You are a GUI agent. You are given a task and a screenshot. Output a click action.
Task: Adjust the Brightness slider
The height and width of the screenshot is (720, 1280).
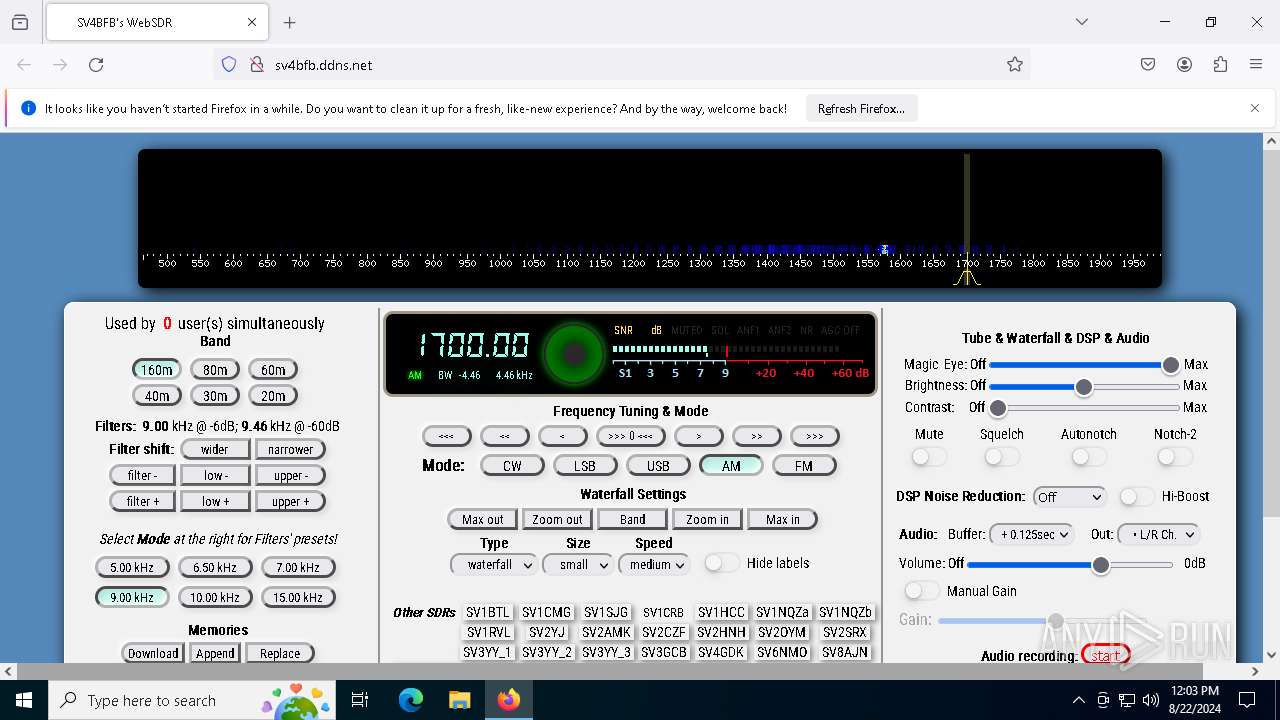[1084, 386]
